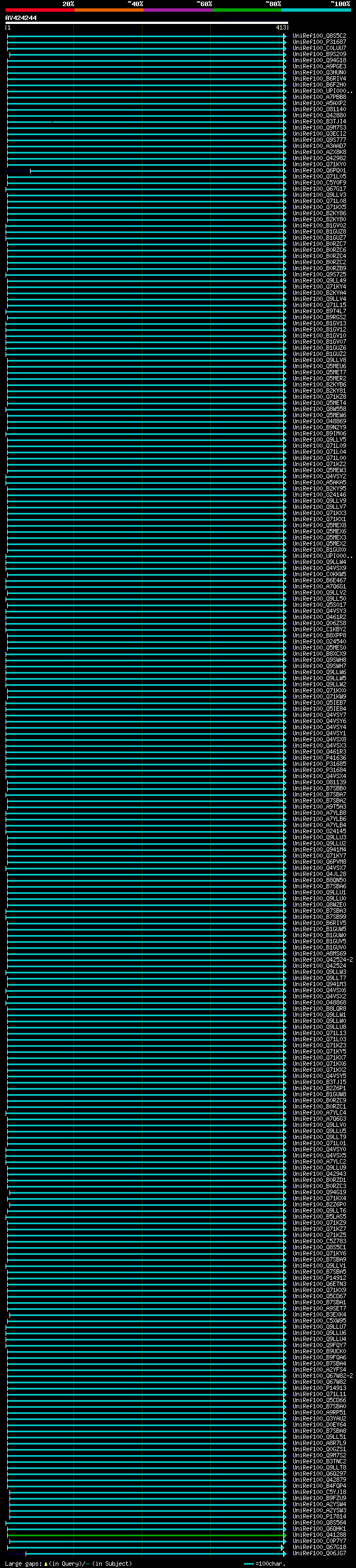Open hit UniRef100_P31687
The width and height of the screenshot is (356, 1568).
(319, 42)
